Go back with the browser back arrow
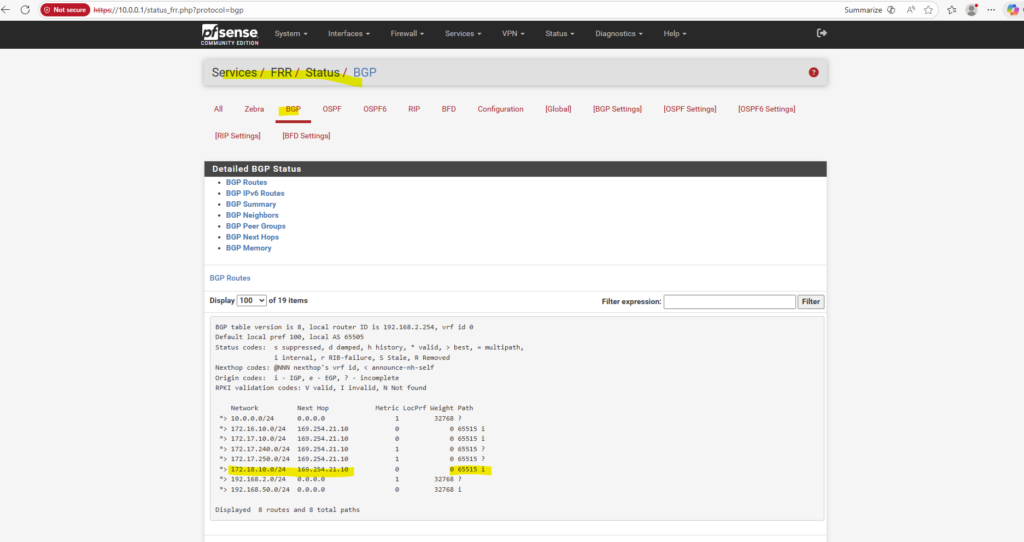The height and width of the screenshot is (542, 1024). click(8, 9)
